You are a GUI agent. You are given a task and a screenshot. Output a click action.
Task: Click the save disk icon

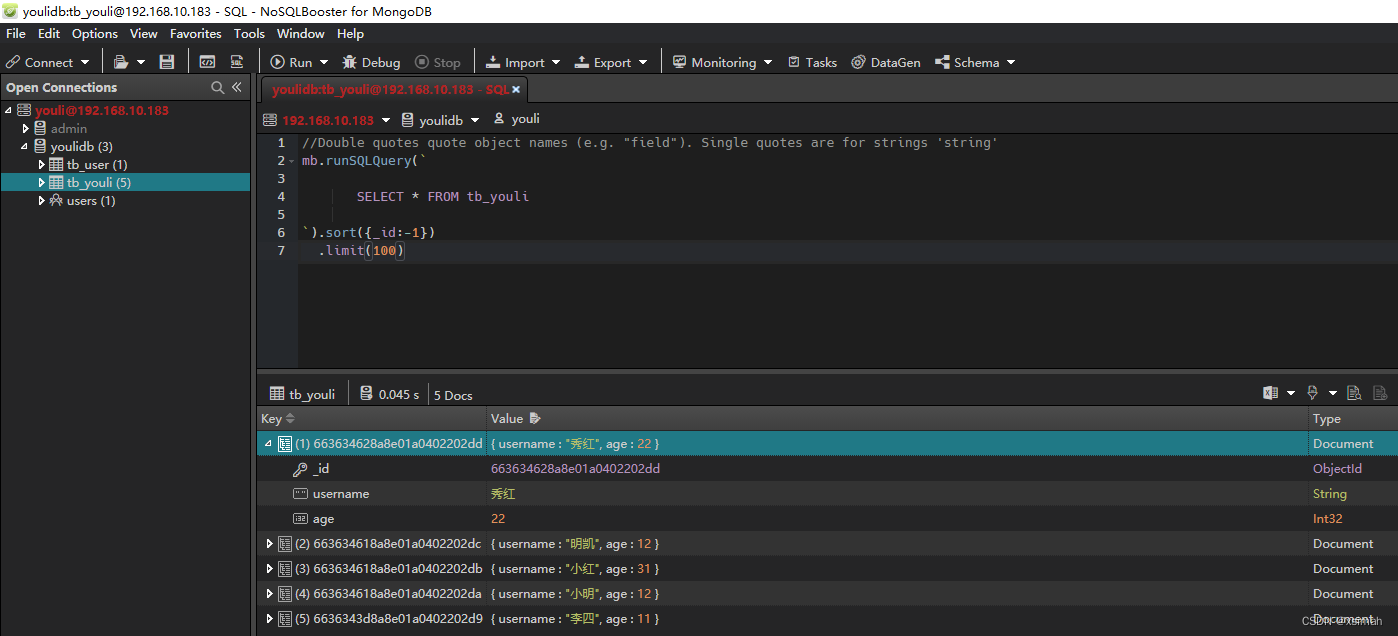[167, 62]
